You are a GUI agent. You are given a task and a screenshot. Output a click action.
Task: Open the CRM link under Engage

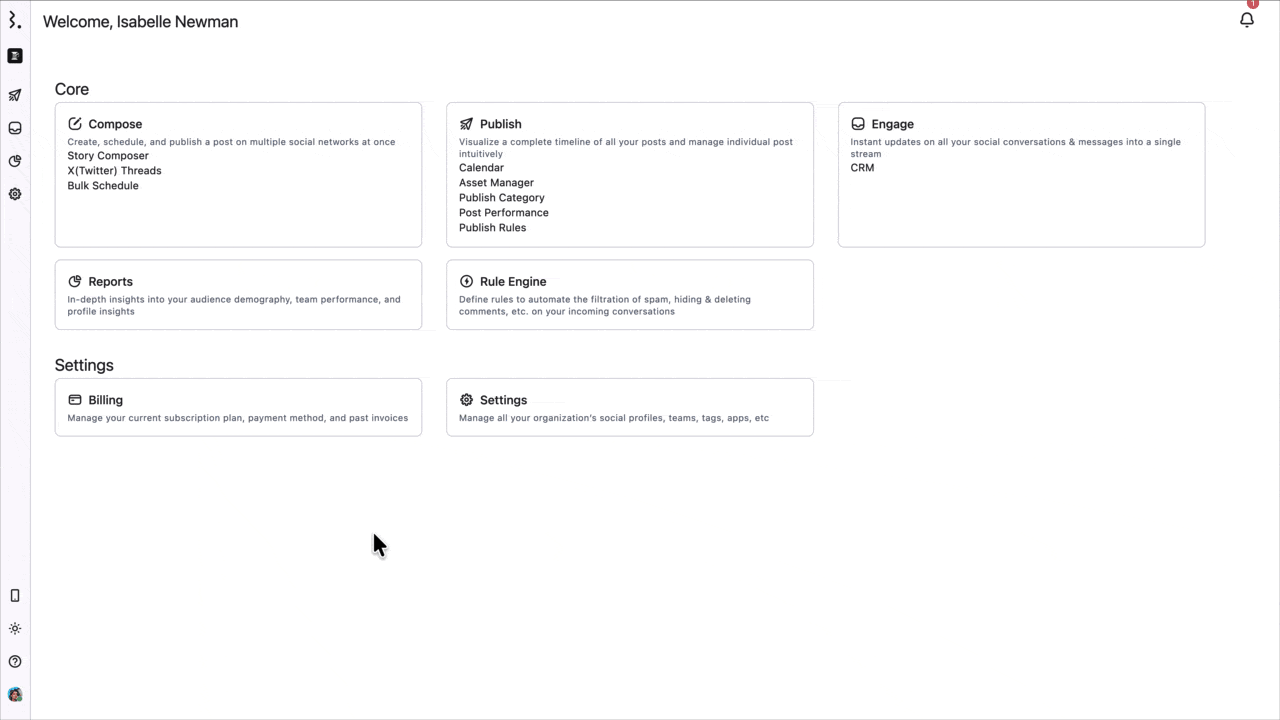click(862, 168)
